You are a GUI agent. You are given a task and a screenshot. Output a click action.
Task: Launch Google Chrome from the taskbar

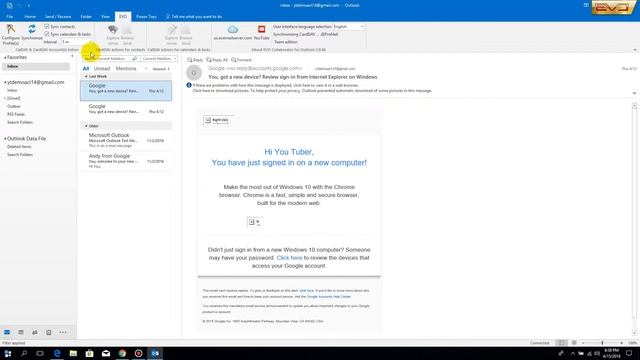(x=122, y=353)
